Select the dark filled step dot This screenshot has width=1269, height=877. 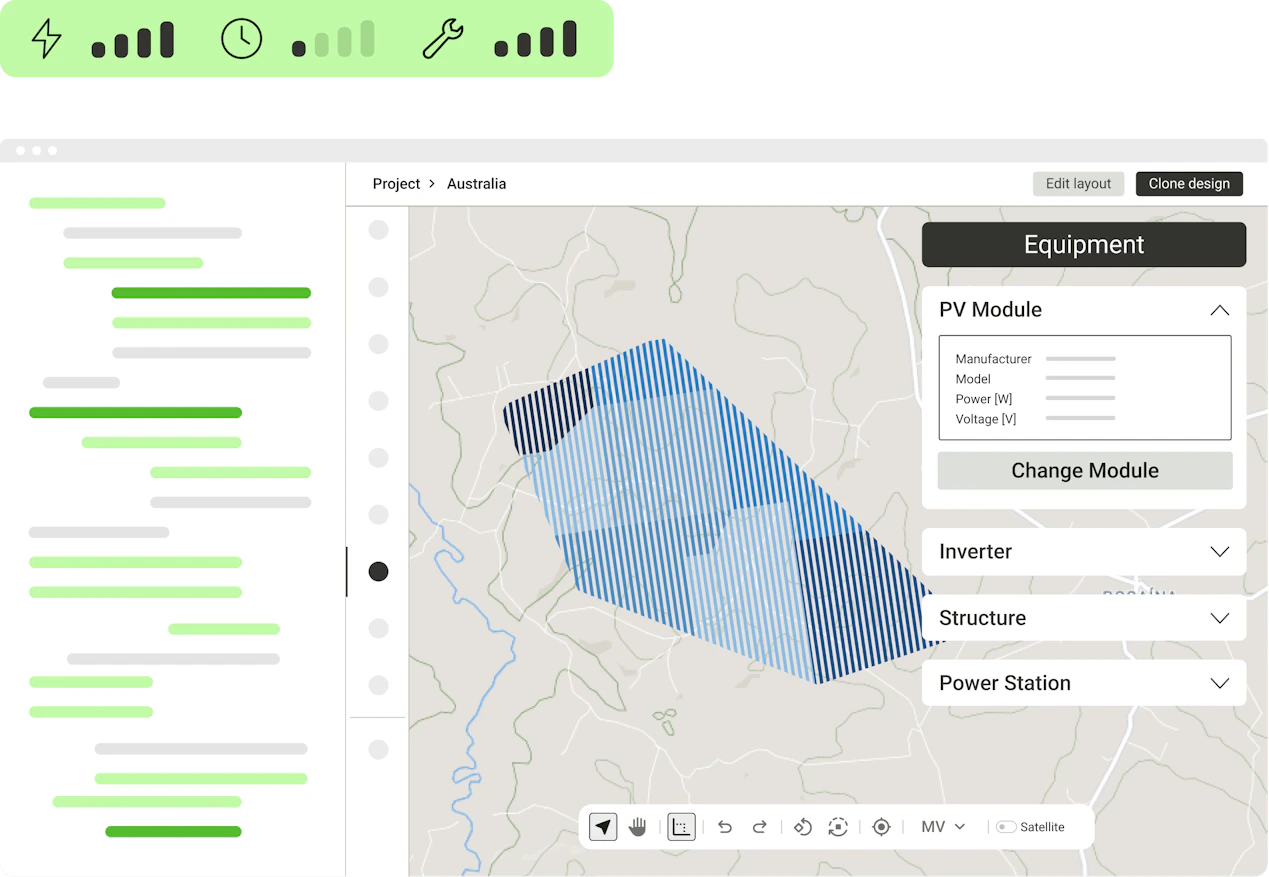pyautogui.click(x=378, y=571)
